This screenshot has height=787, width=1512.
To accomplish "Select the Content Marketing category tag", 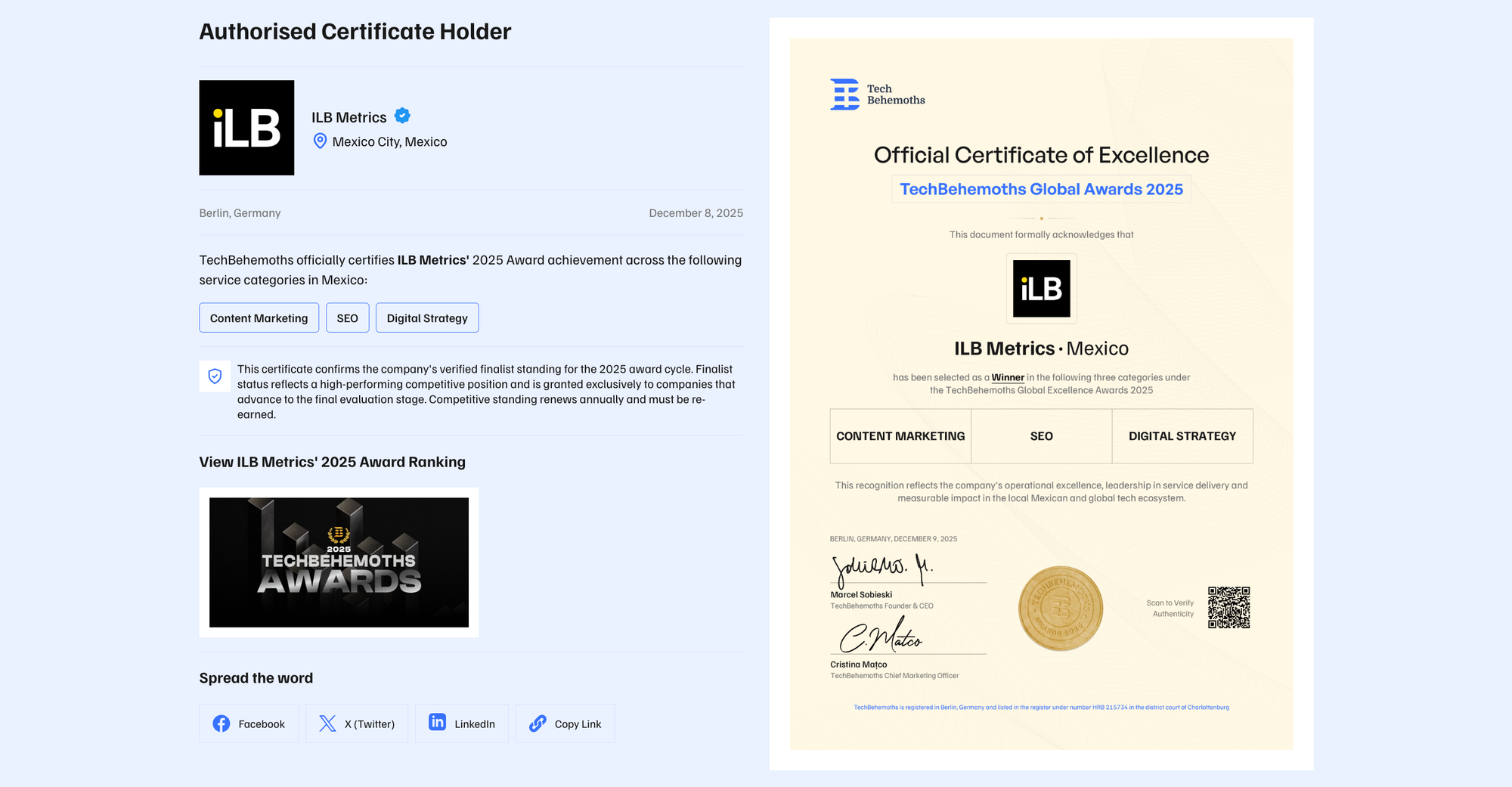I will tap(259, 318).
